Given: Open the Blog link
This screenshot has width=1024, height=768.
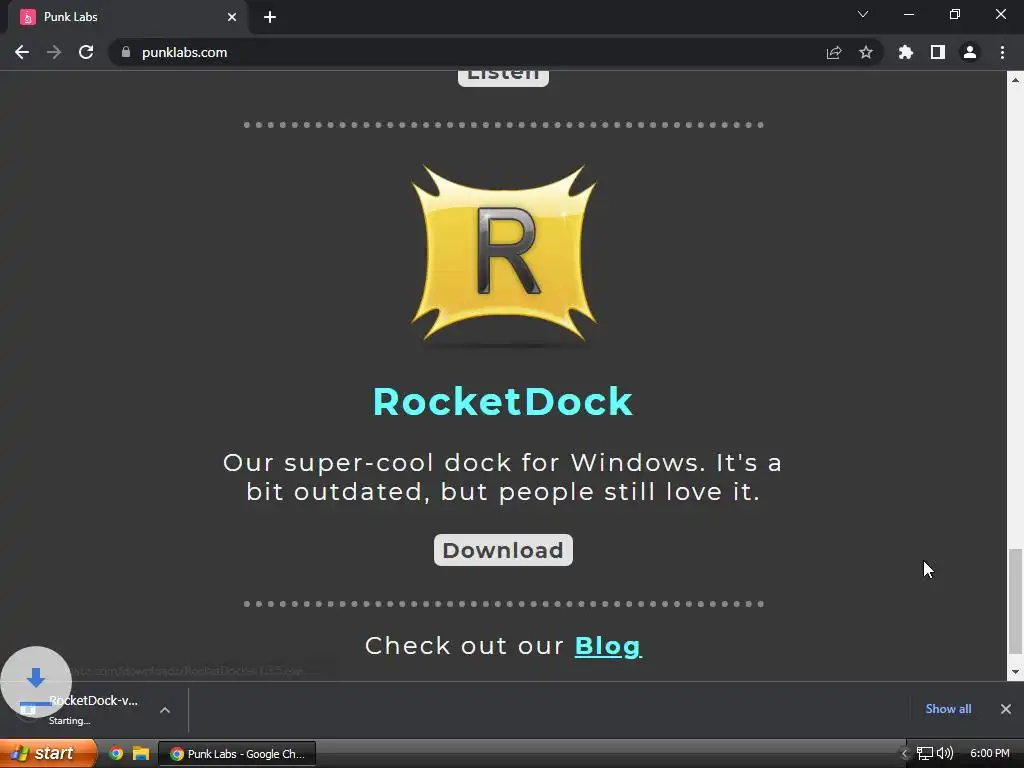Looking at the screenshot, I should pos(608,645).
